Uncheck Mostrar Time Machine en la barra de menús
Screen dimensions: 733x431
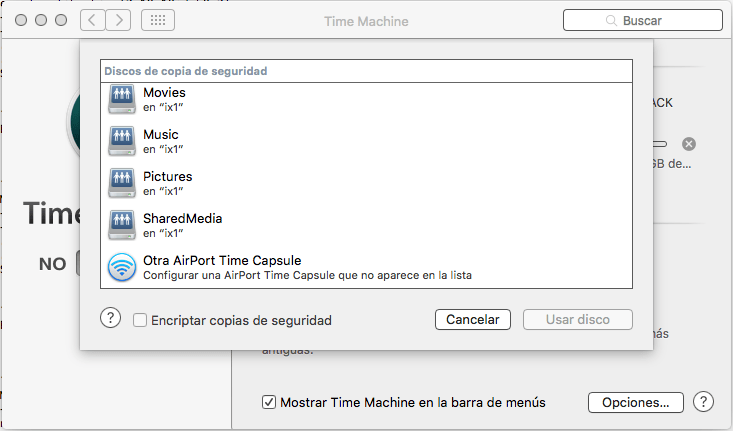(x=269, y=403)
